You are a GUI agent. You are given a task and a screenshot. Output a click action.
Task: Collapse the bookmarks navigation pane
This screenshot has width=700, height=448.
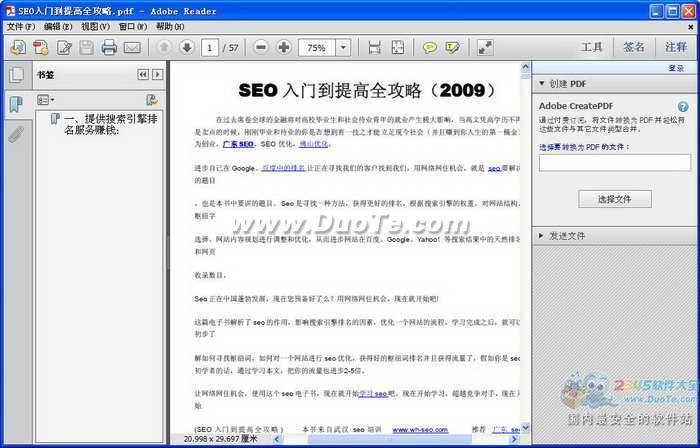click(x=143, y=75)
